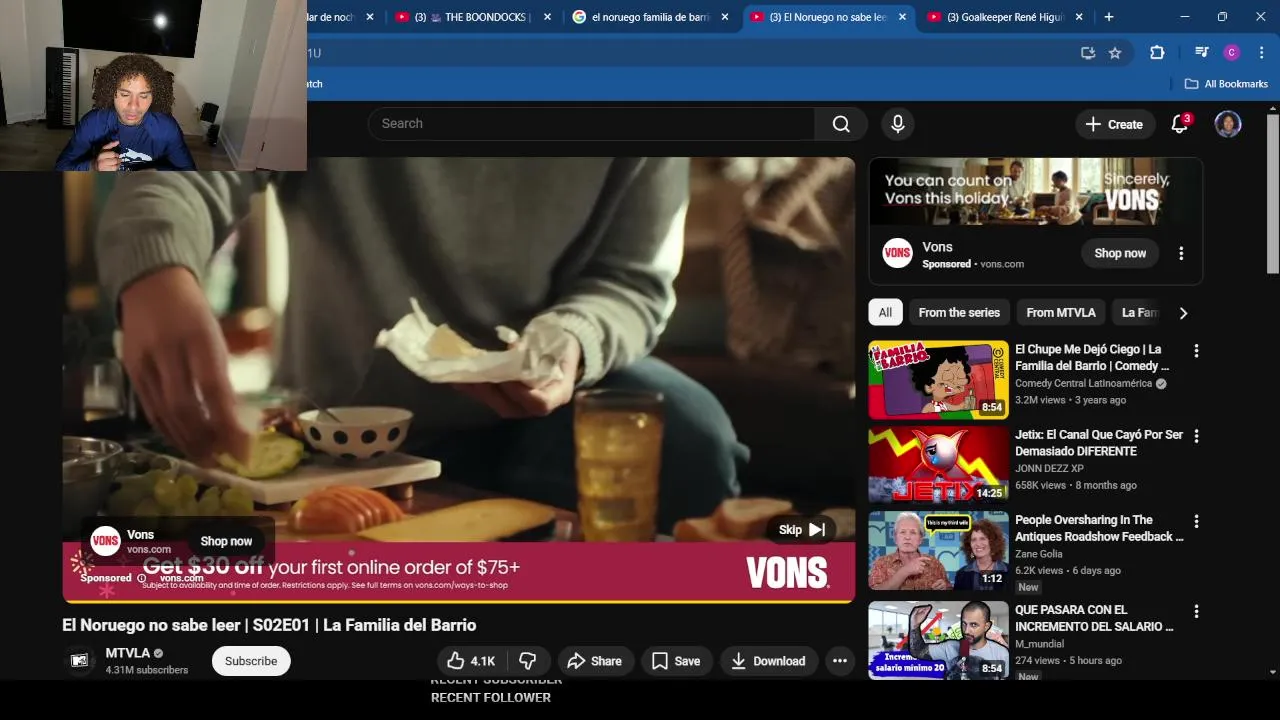Viewport: 1280px width, 720px height.
Task: Open the Comedy Central Latinoamérica channel name
Action: point(1084,384)
